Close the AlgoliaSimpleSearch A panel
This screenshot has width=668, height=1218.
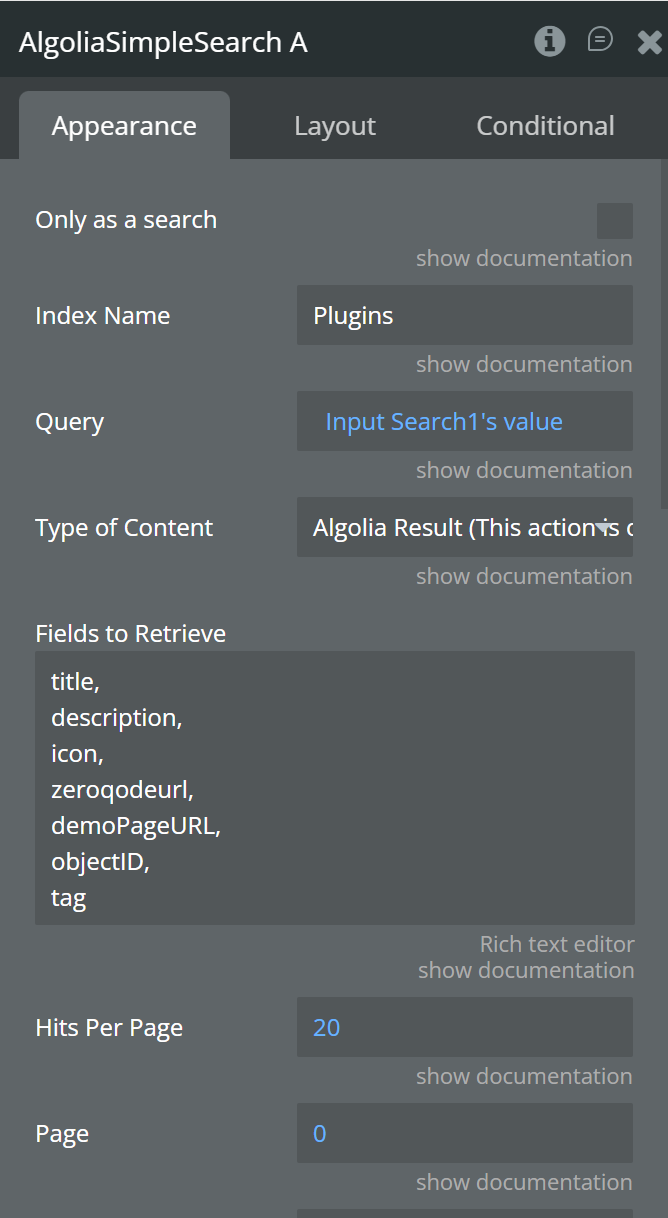(649, 42)
